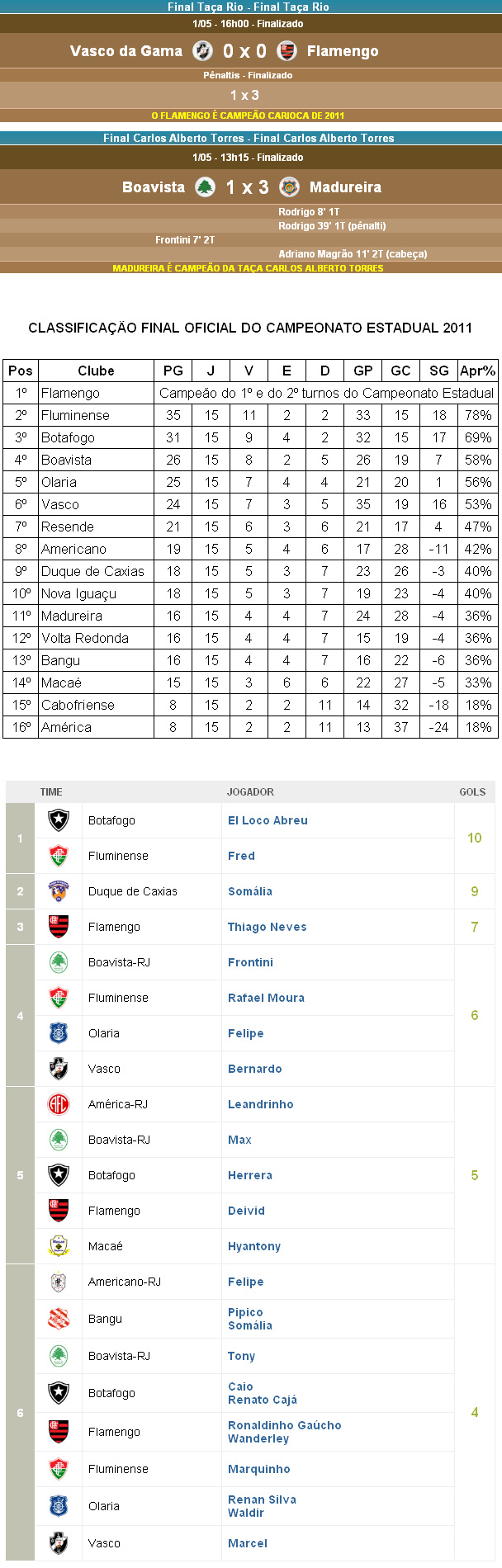Click the Duque de Caxias crest in scorers list
Screen dimensions: 502x1568
(x=59, y=891)
